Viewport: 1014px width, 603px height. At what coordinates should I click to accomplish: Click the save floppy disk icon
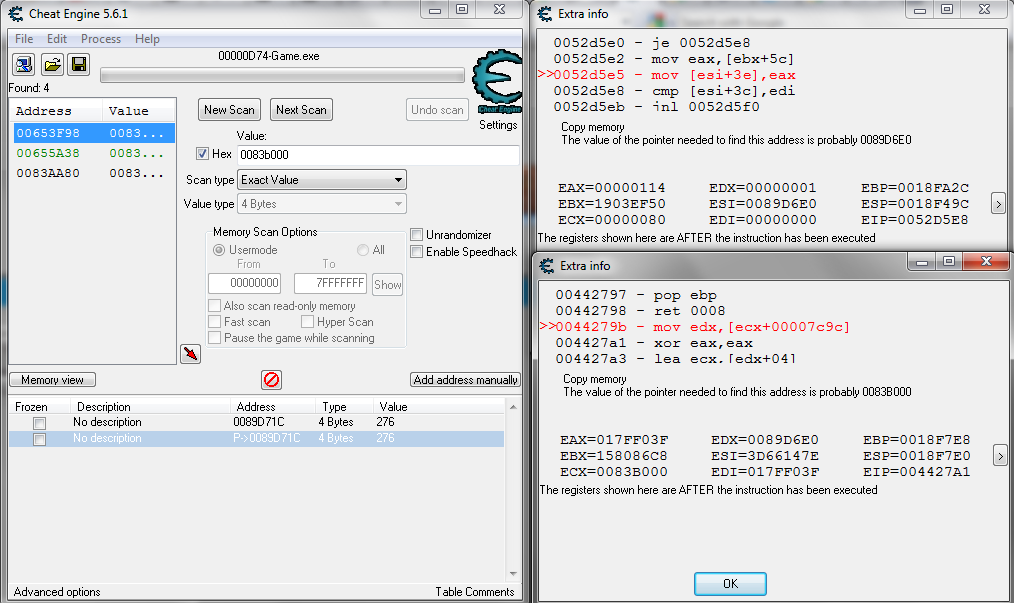click(78, 65)
